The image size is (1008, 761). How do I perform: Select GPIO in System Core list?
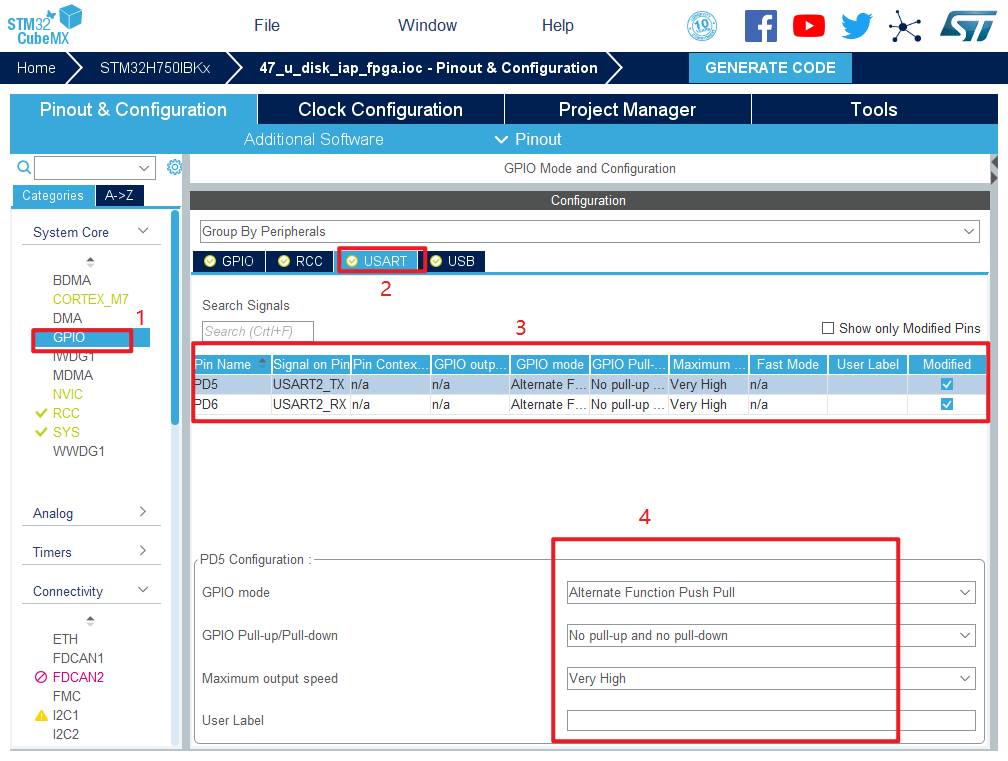pyautogui.click(x=69, y=337)
